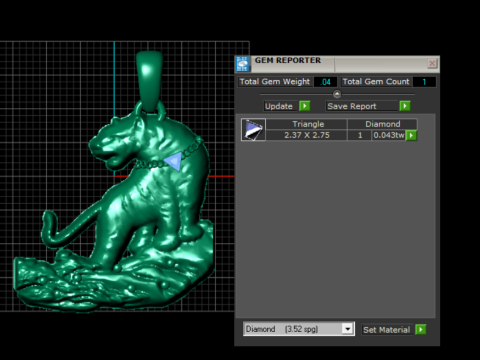Select the triangle gem thumbnail in the list
The height and width of the screenshot is (360, 480).
click(253, 130)
